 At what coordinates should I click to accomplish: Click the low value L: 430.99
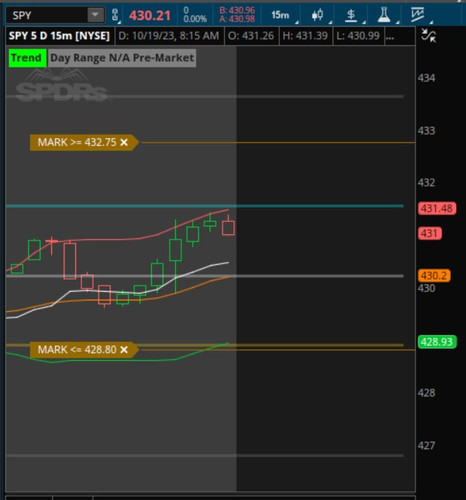pyautogui.click(x=358, y=36)
